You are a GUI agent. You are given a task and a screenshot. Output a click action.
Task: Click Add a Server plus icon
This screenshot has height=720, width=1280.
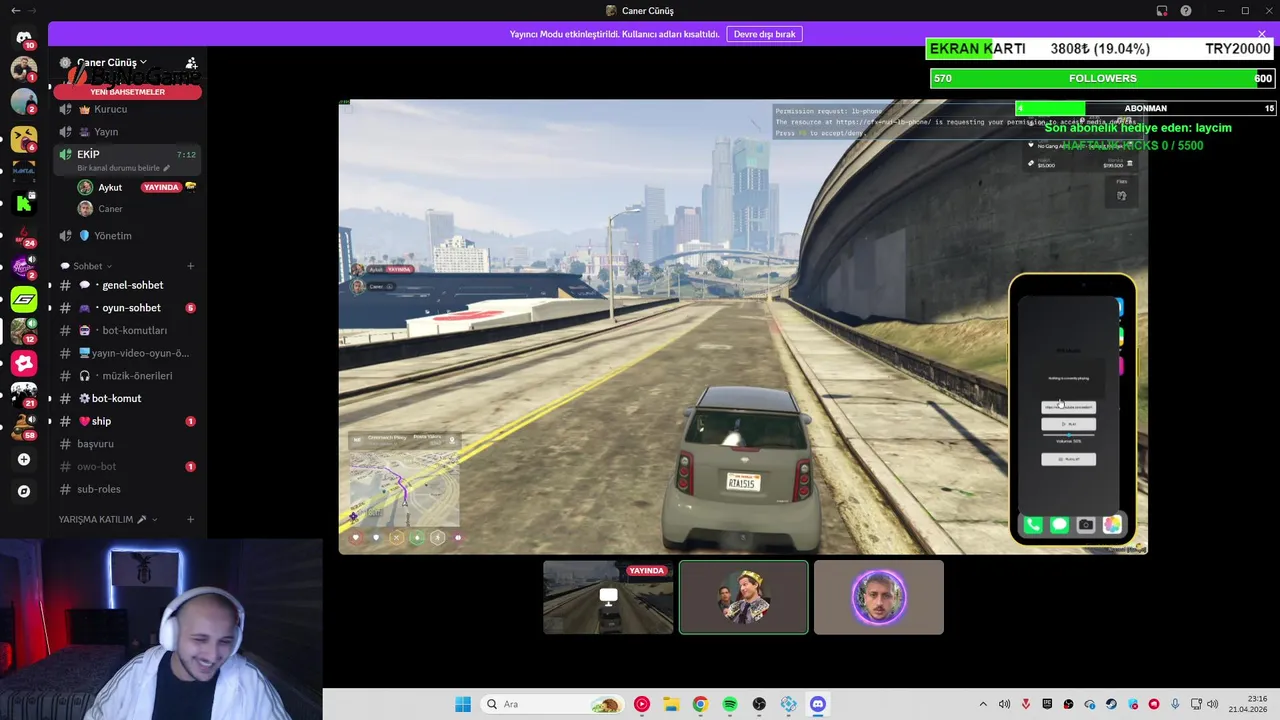24,460
